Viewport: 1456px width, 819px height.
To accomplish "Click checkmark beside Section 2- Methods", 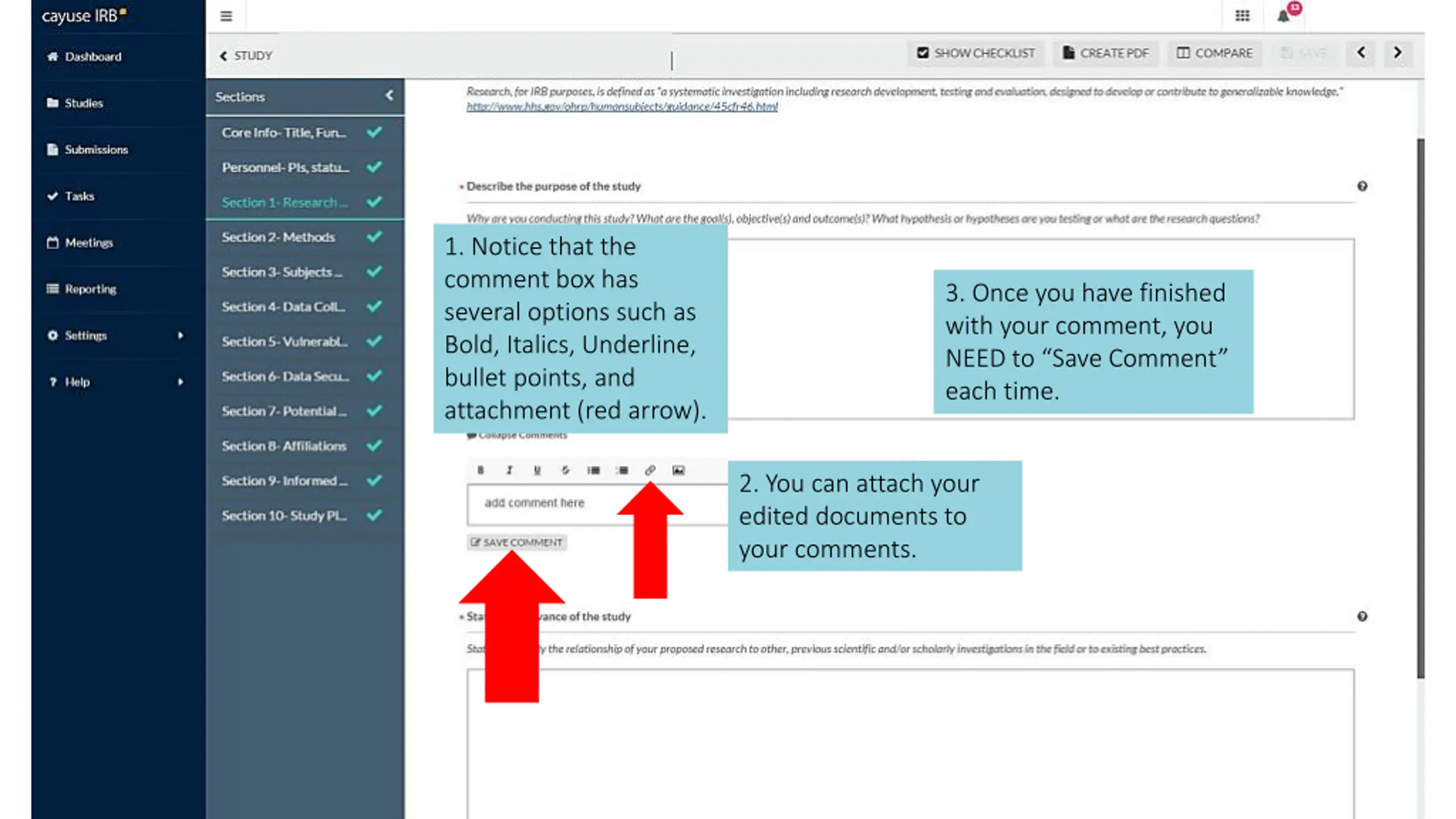I will (x=374, y=236).
